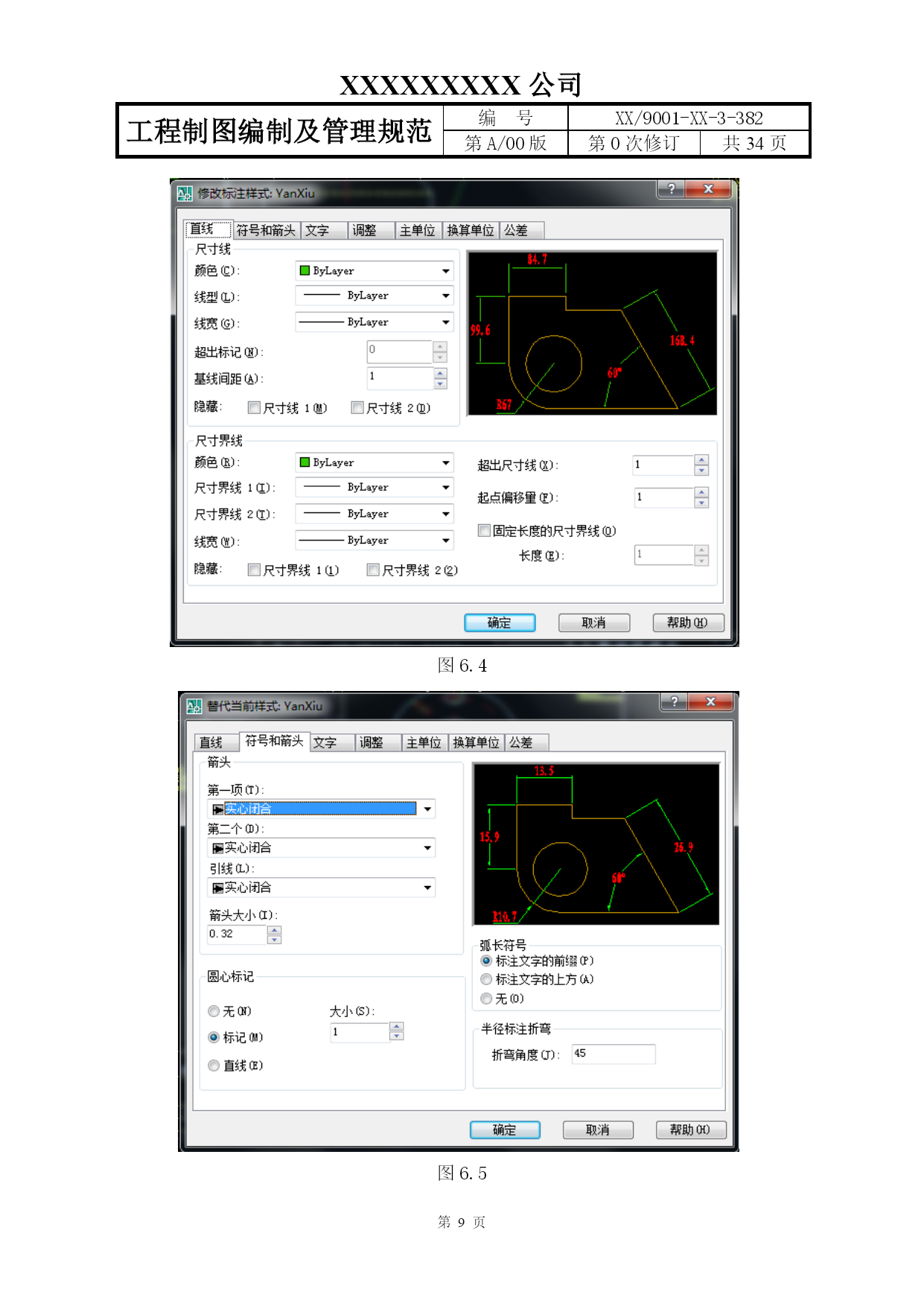This screenshot has height=1306, width=924.
Task: Click 确定 in the 替代当前样式 dialog
Action: (505, 1130)
